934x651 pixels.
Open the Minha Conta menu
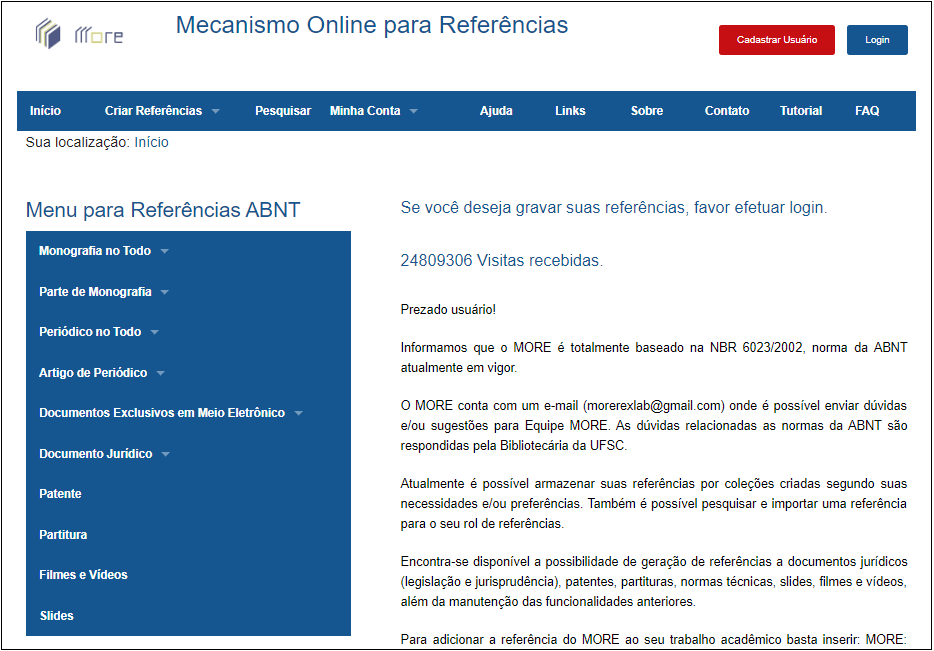(365, 111)
